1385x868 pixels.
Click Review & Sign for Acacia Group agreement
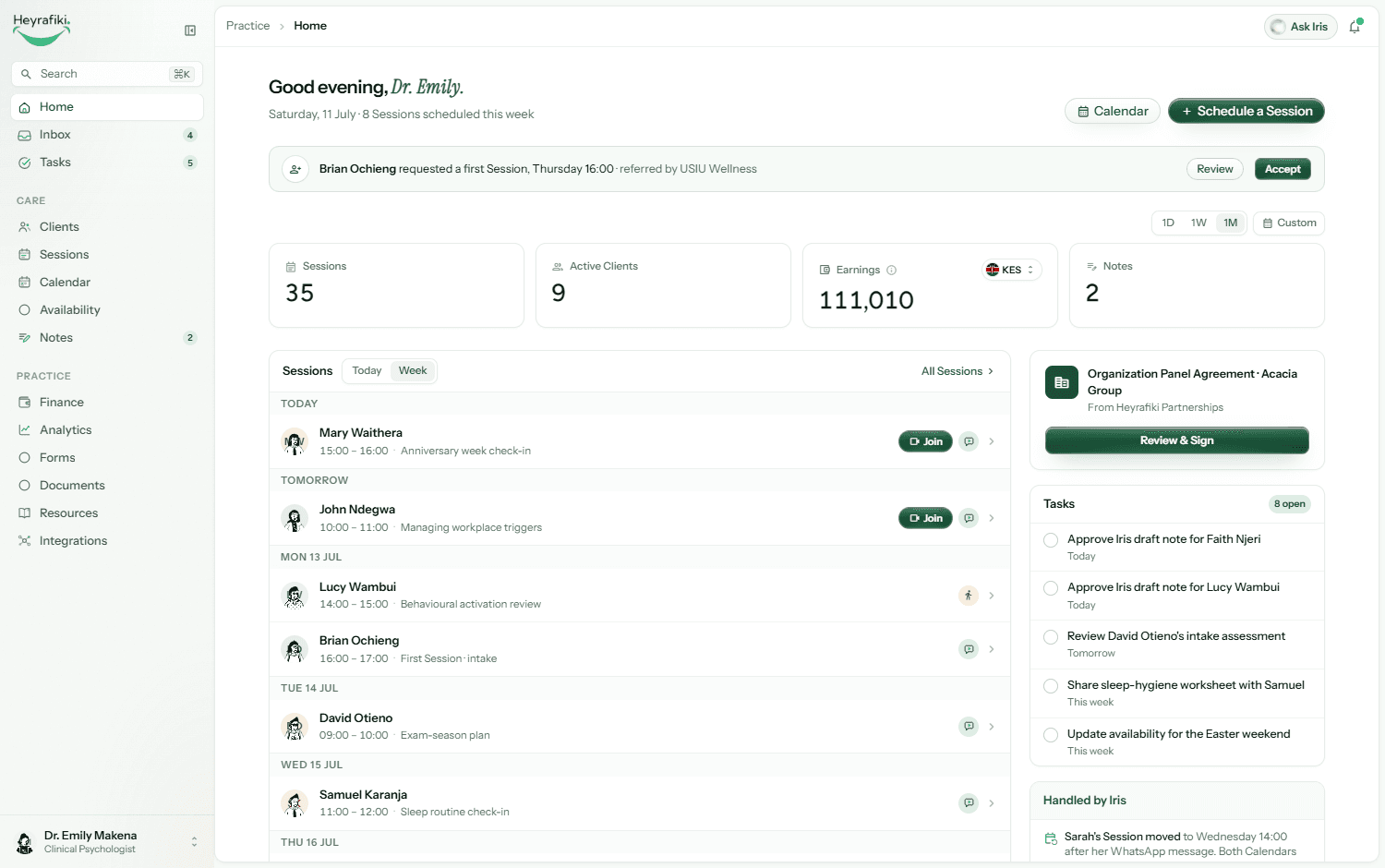point(1176,440)
